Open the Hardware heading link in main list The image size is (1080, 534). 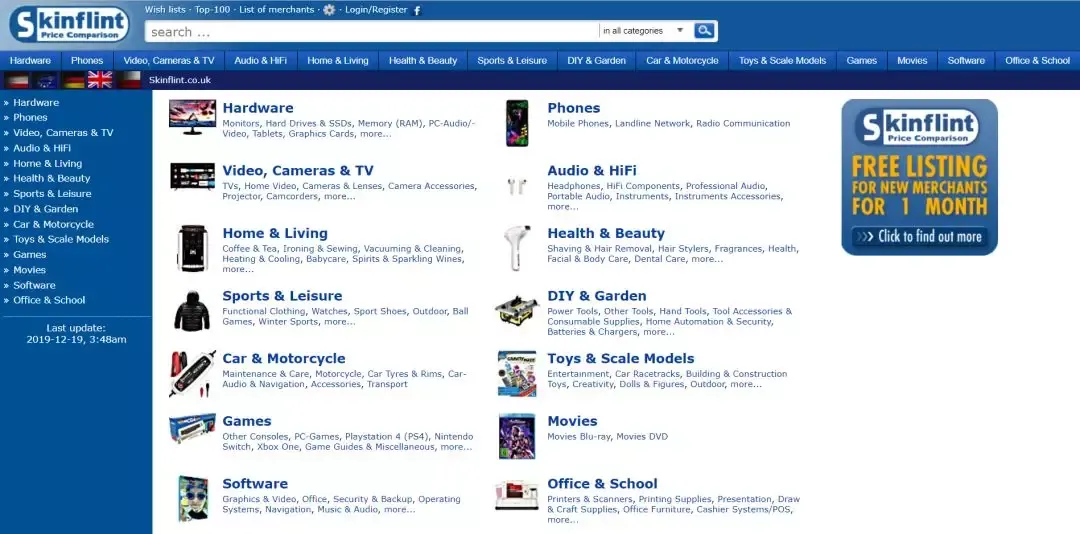(x=258, y=108)
